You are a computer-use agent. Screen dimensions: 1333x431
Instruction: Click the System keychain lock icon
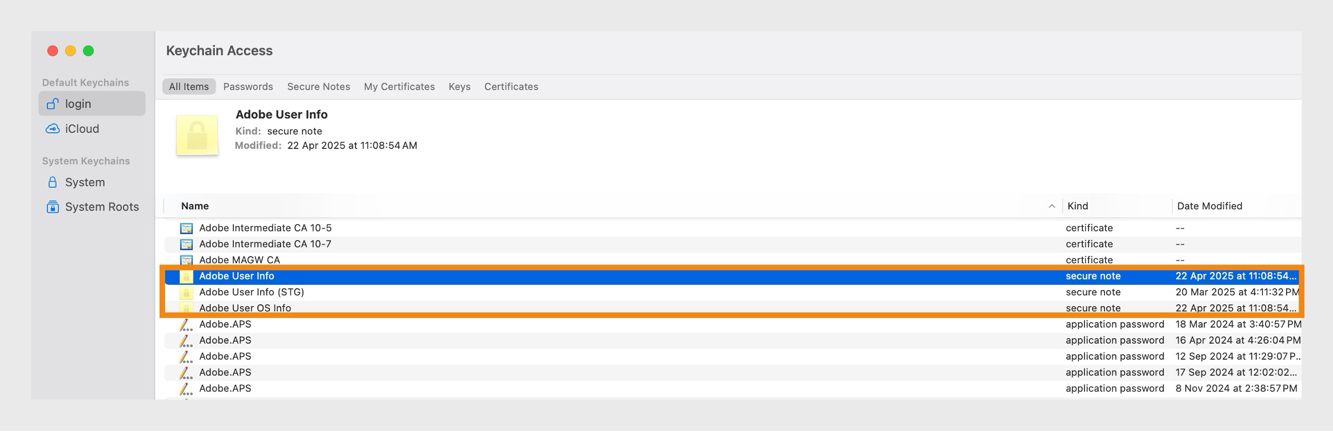[53, 183]
